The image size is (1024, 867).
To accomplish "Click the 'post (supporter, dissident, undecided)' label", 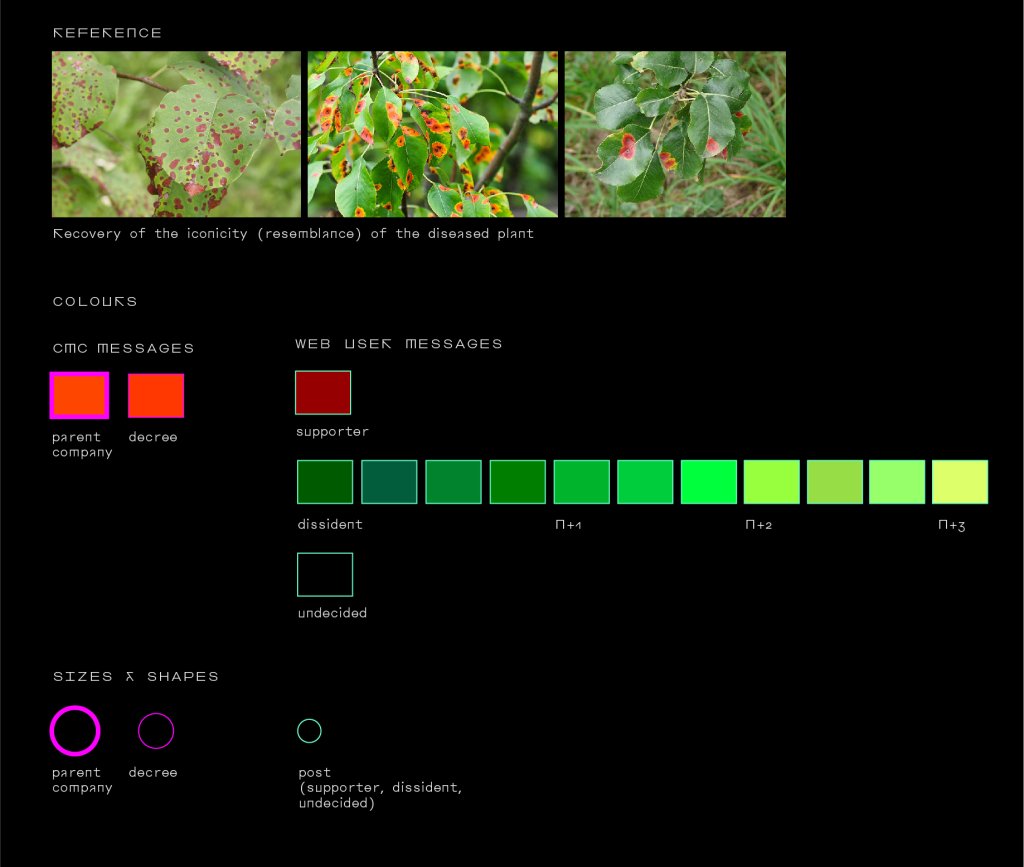I will [x=380, y=788].
